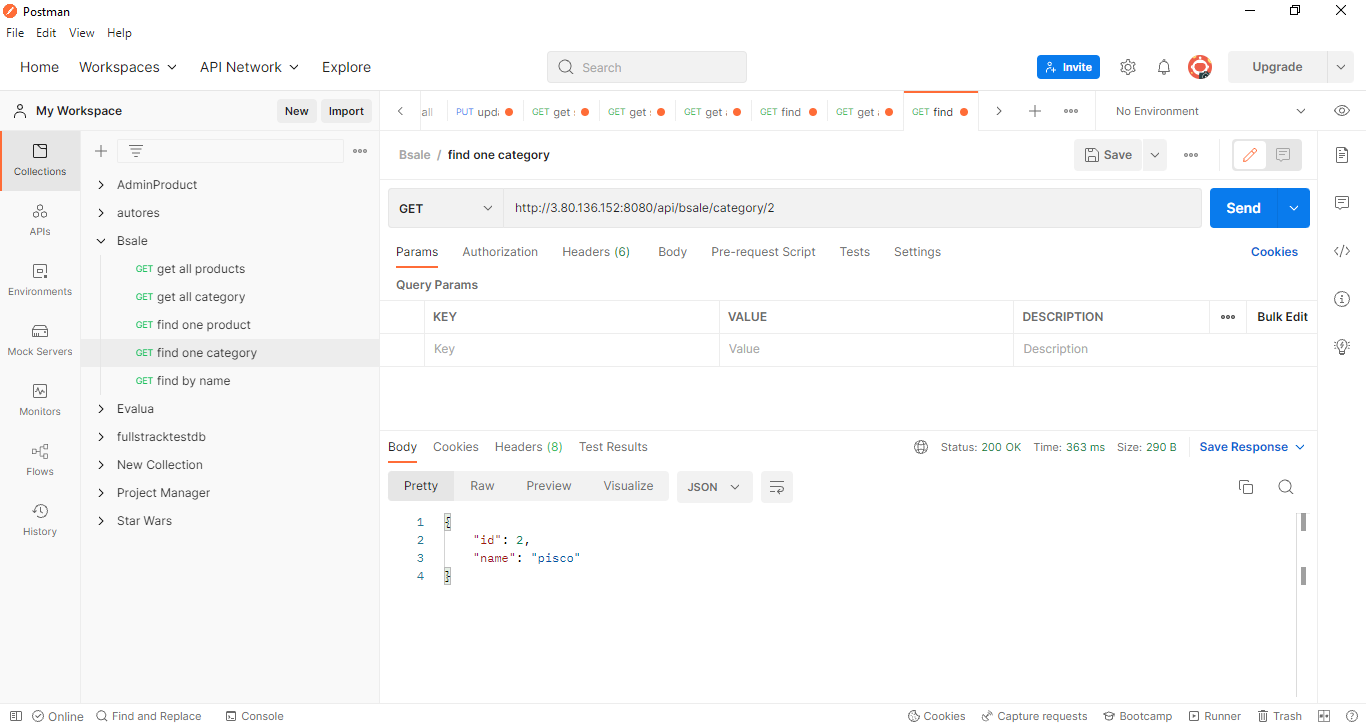Select the Mock Servers icon
The height and width of the screenshot is (727, 1366).
click(39, 340)
